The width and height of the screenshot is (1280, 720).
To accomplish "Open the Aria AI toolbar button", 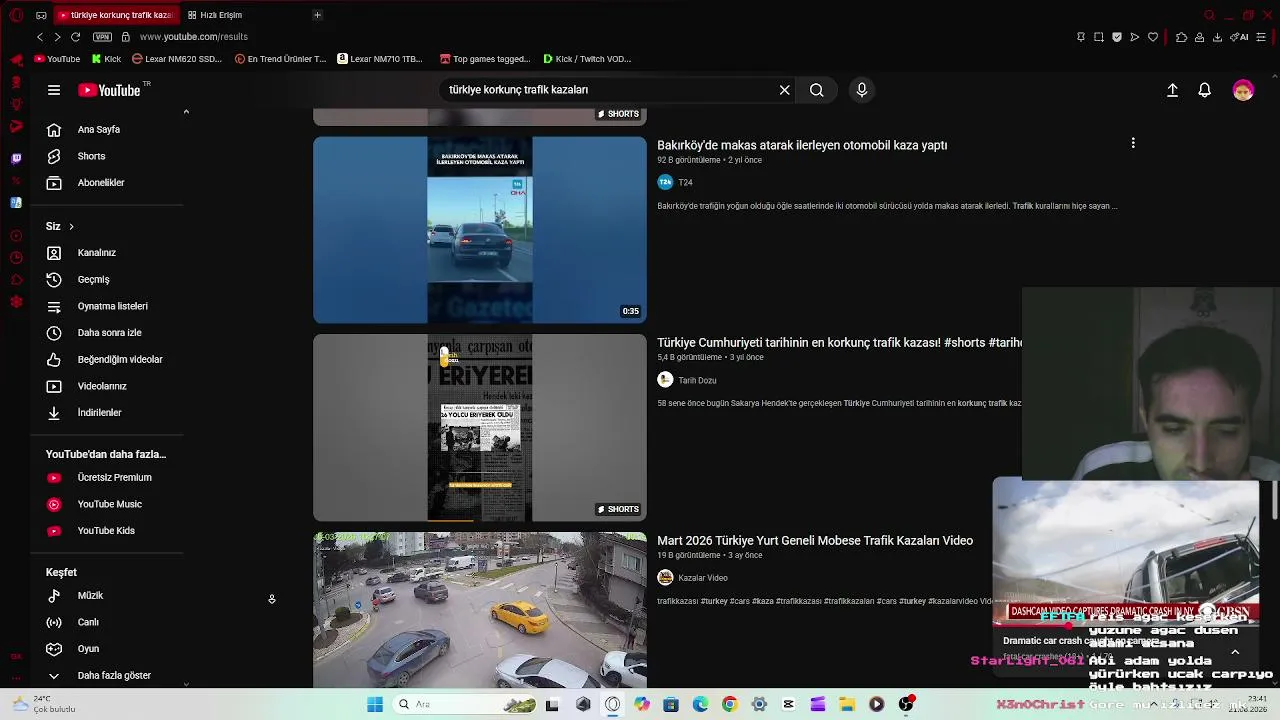I will (1239, 37).
